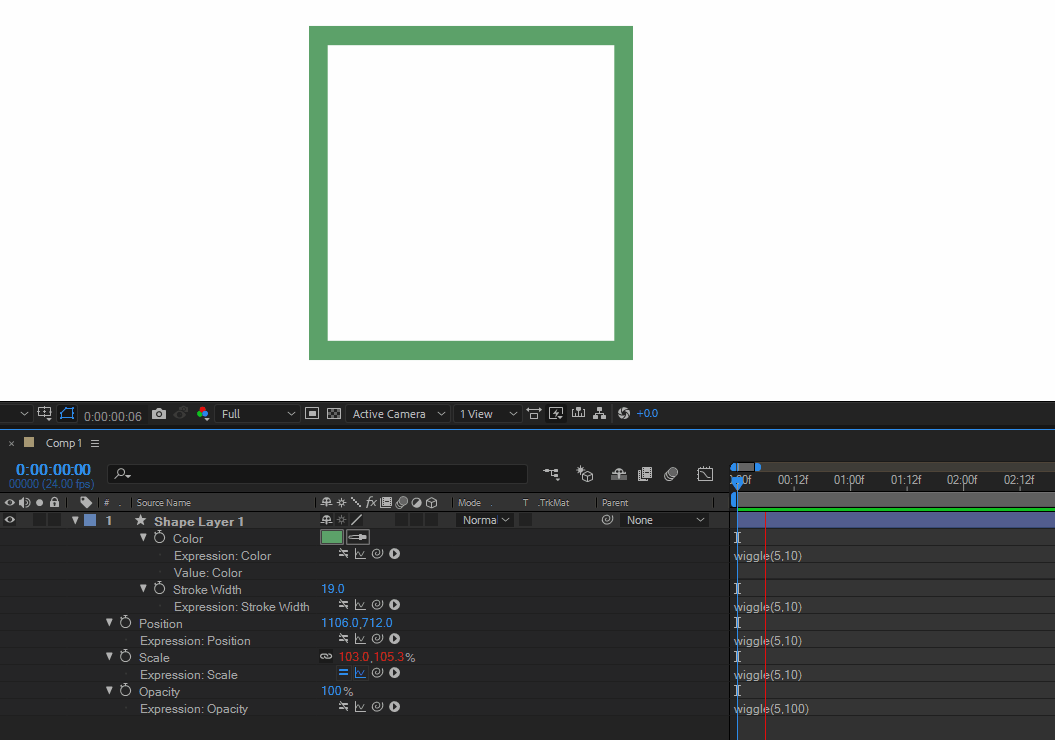Open the 1 View layout dropdown

tap(488, 414)
